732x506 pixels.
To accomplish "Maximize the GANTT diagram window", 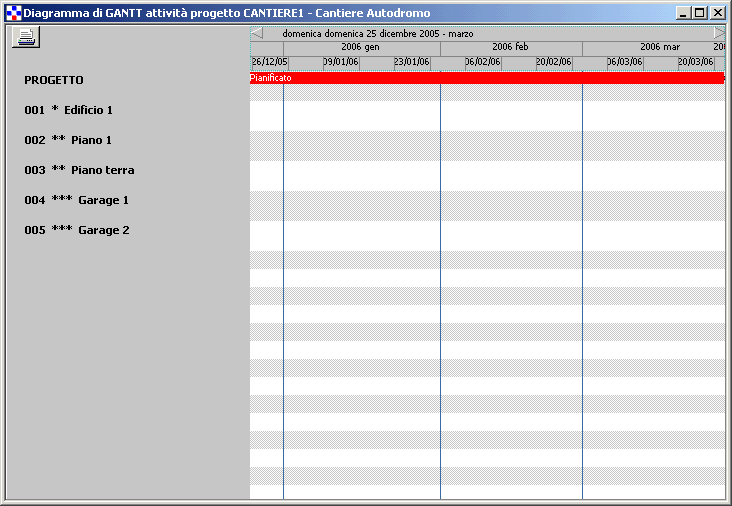I will [699, 13].
